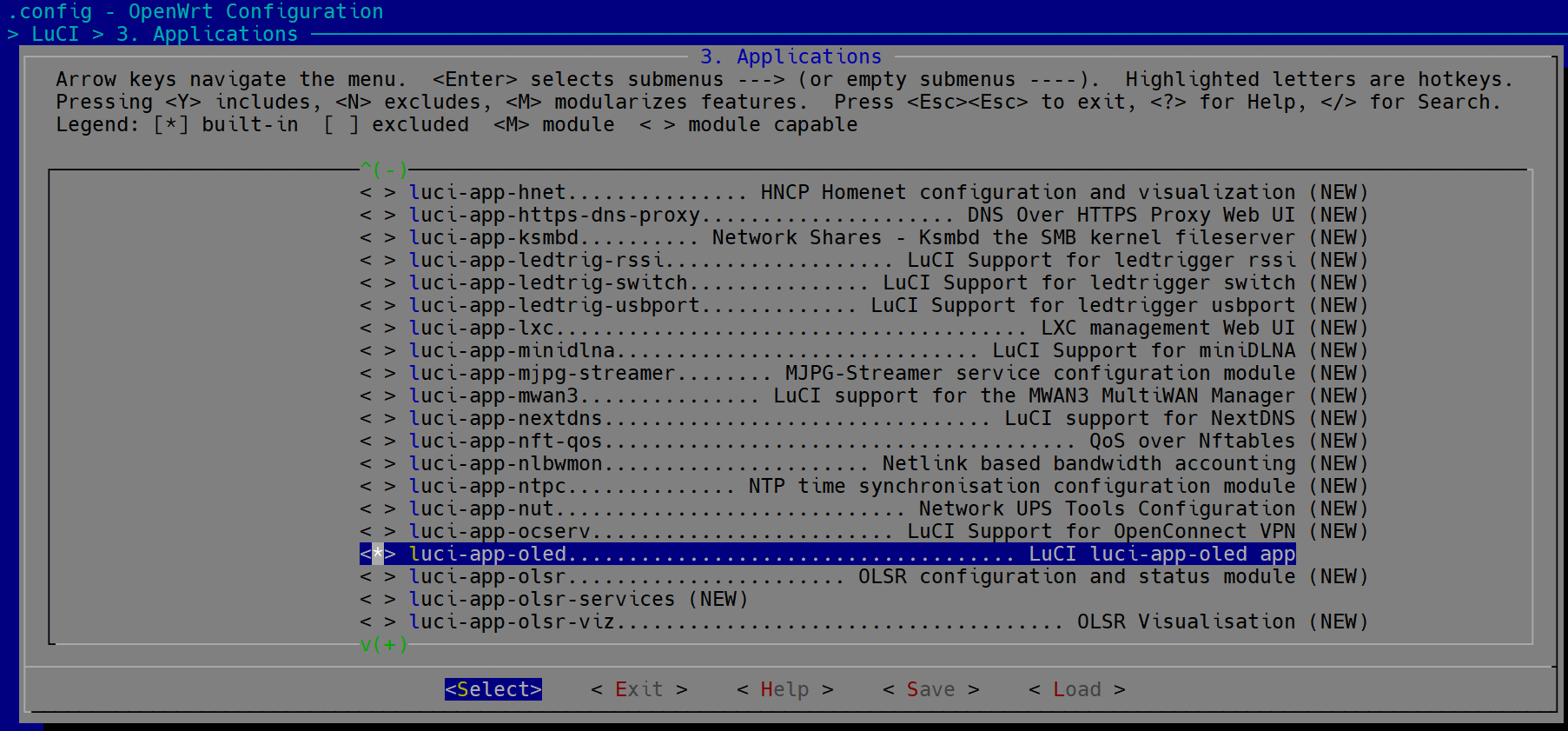This screenshot has height=731, width=1568.
Task: Click 'DNS Over HTTPS Proxy Web UI' description
Action: [x=1131, y=215]
